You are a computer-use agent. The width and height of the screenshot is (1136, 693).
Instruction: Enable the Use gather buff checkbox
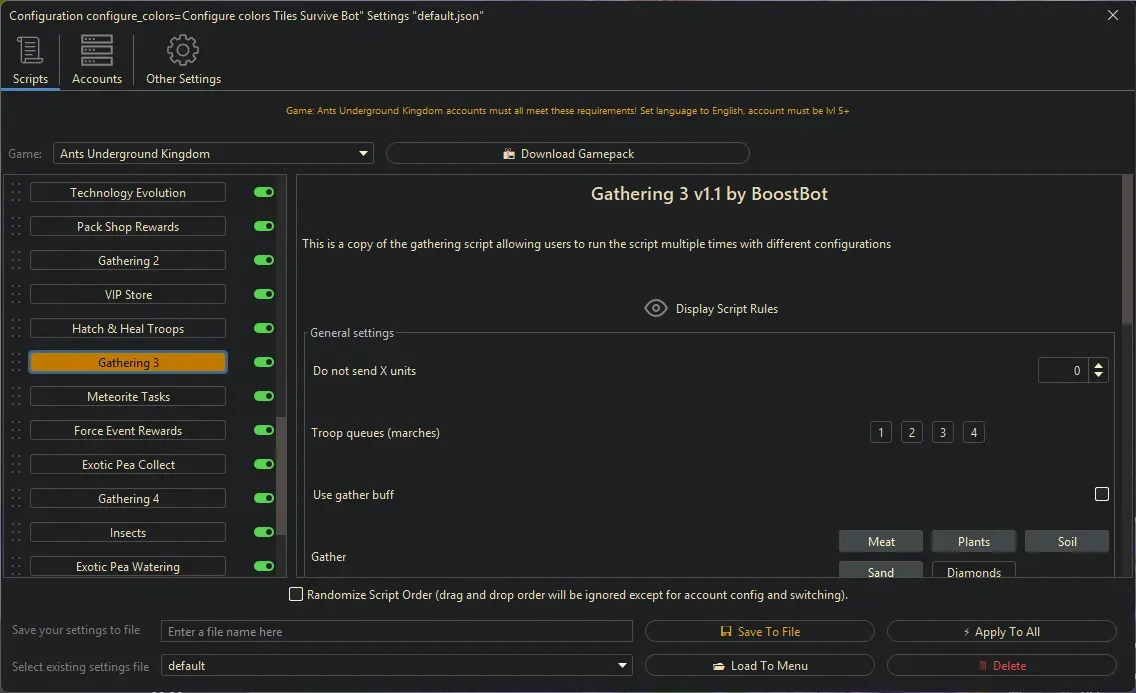click(1101, 494)
